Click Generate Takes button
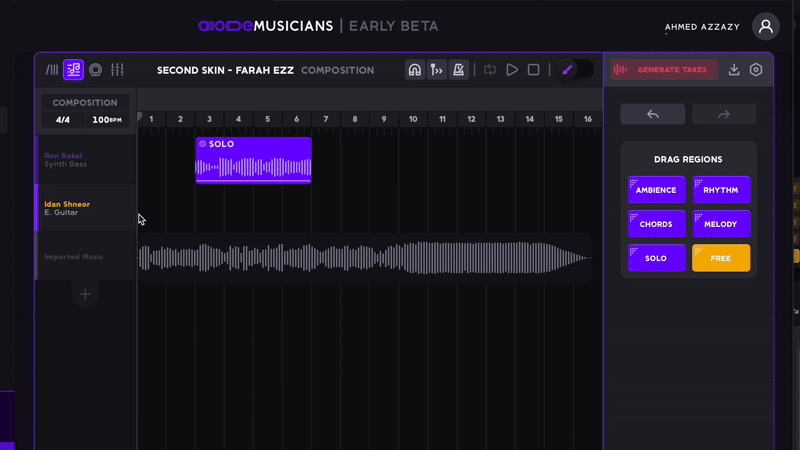The width and height of the screenshot is (800, 450). 664,70
